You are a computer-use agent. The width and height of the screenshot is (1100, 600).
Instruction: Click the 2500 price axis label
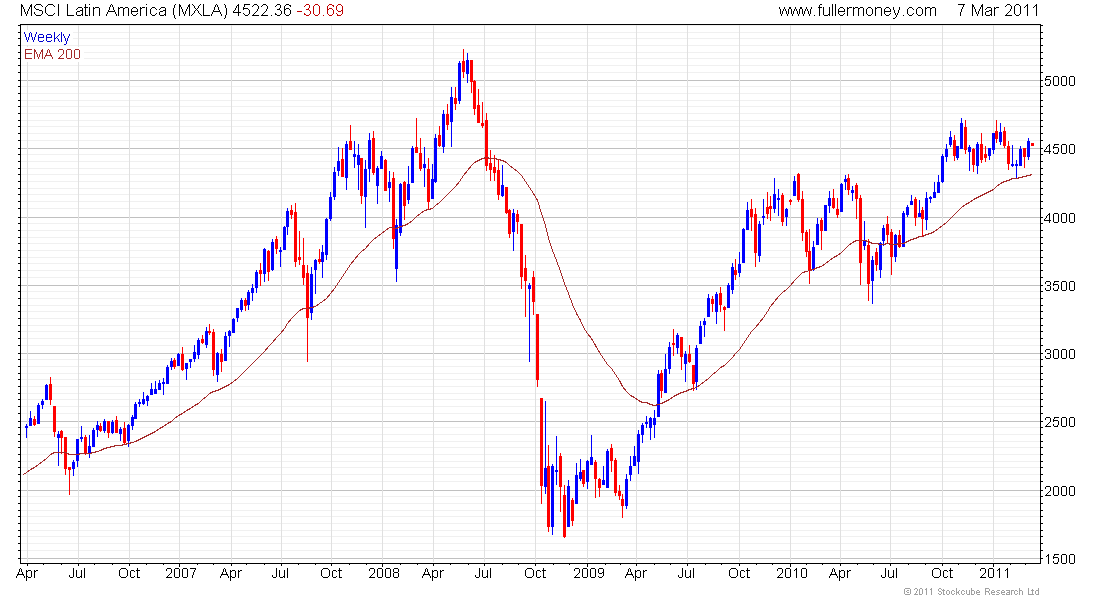(x=1059, y=422)
